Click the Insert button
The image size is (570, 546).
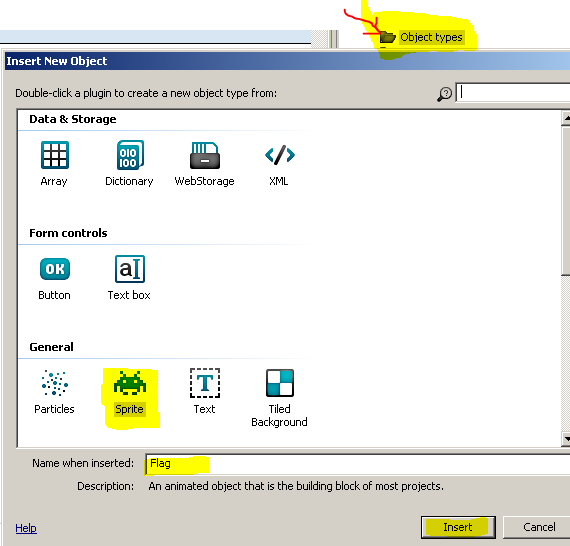pyautogui.click(x=458, y=527)
